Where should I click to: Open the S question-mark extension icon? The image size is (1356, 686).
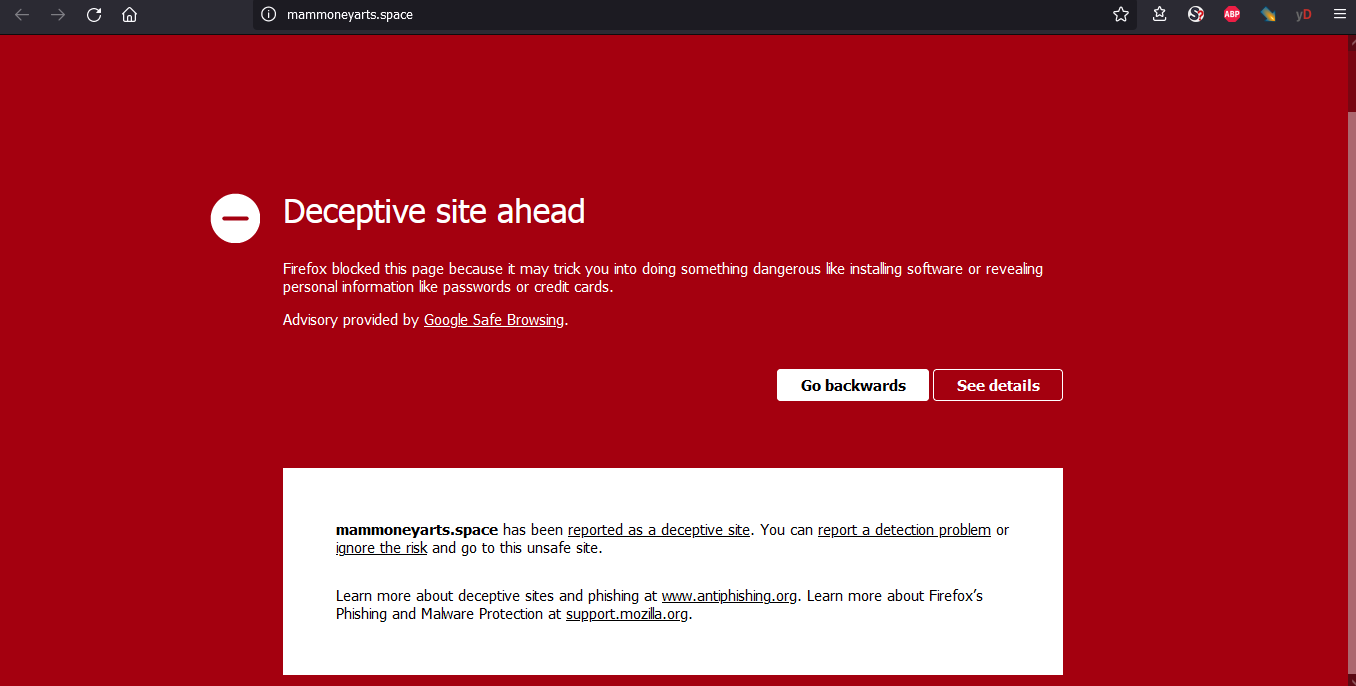pos(1195,15)
